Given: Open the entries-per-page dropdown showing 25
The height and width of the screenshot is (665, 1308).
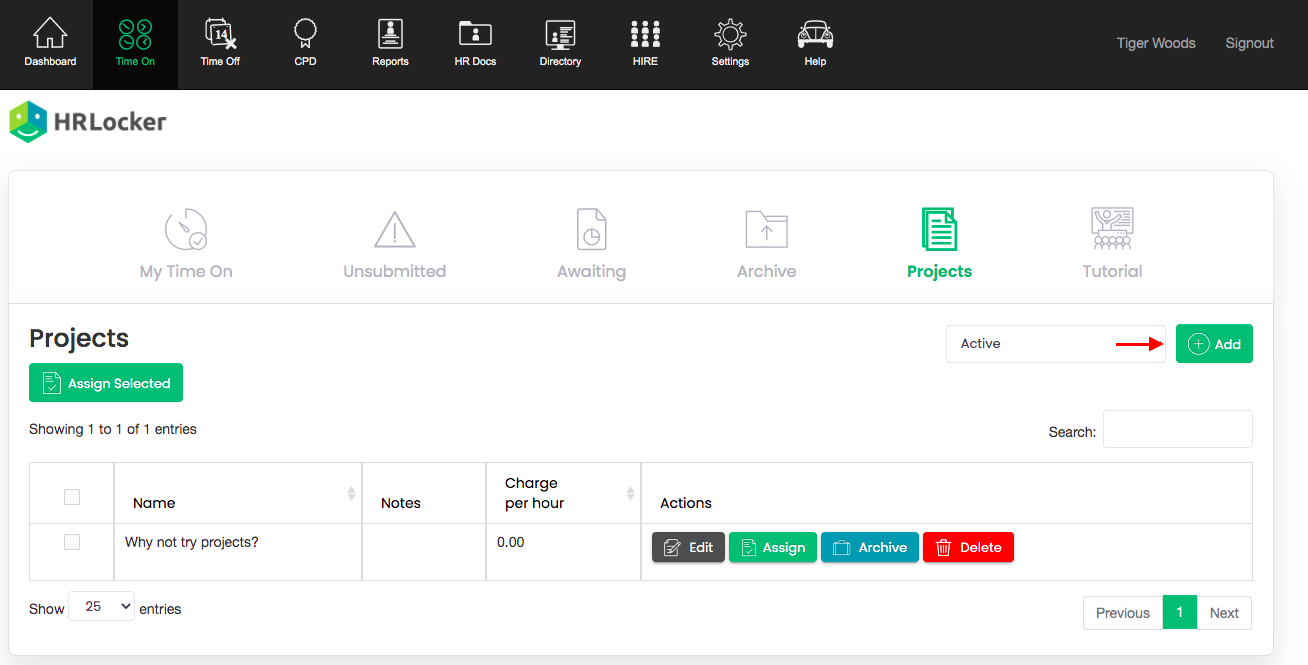Looking at the screenshot, I should point(100,606).
